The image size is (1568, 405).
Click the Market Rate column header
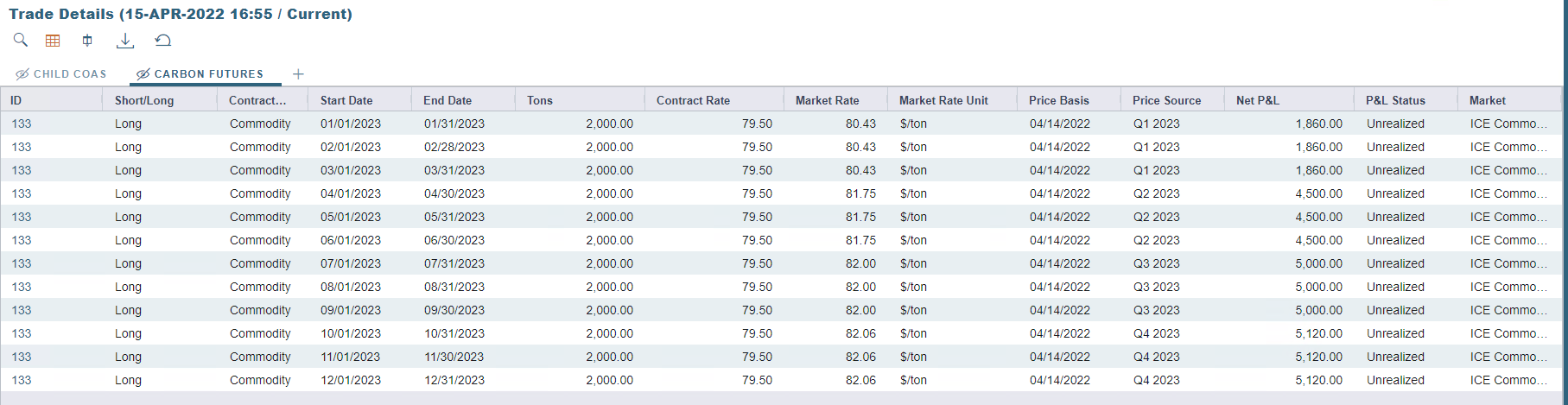click(827, 100)
